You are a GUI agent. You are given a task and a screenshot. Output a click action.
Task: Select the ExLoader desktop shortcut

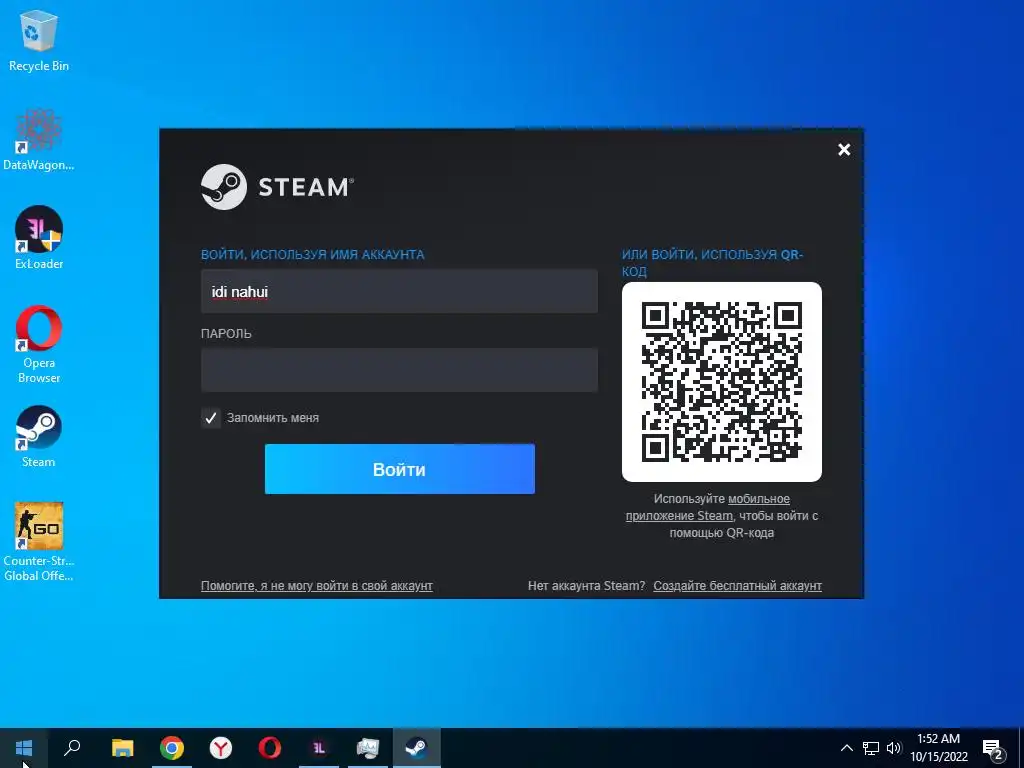pyautogui.click(x=39, y=238)
